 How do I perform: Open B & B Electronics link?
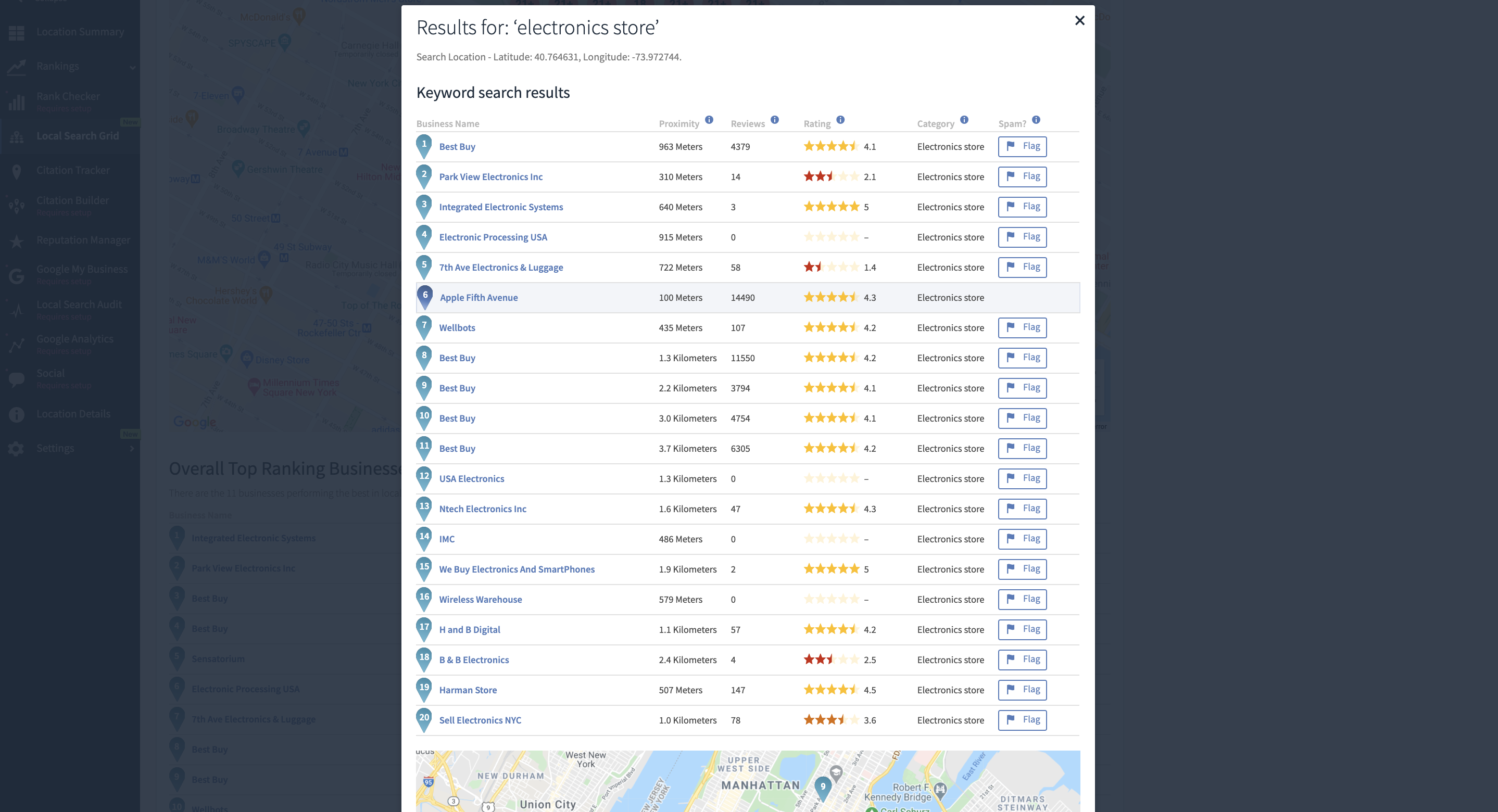(x=473, y=659)
